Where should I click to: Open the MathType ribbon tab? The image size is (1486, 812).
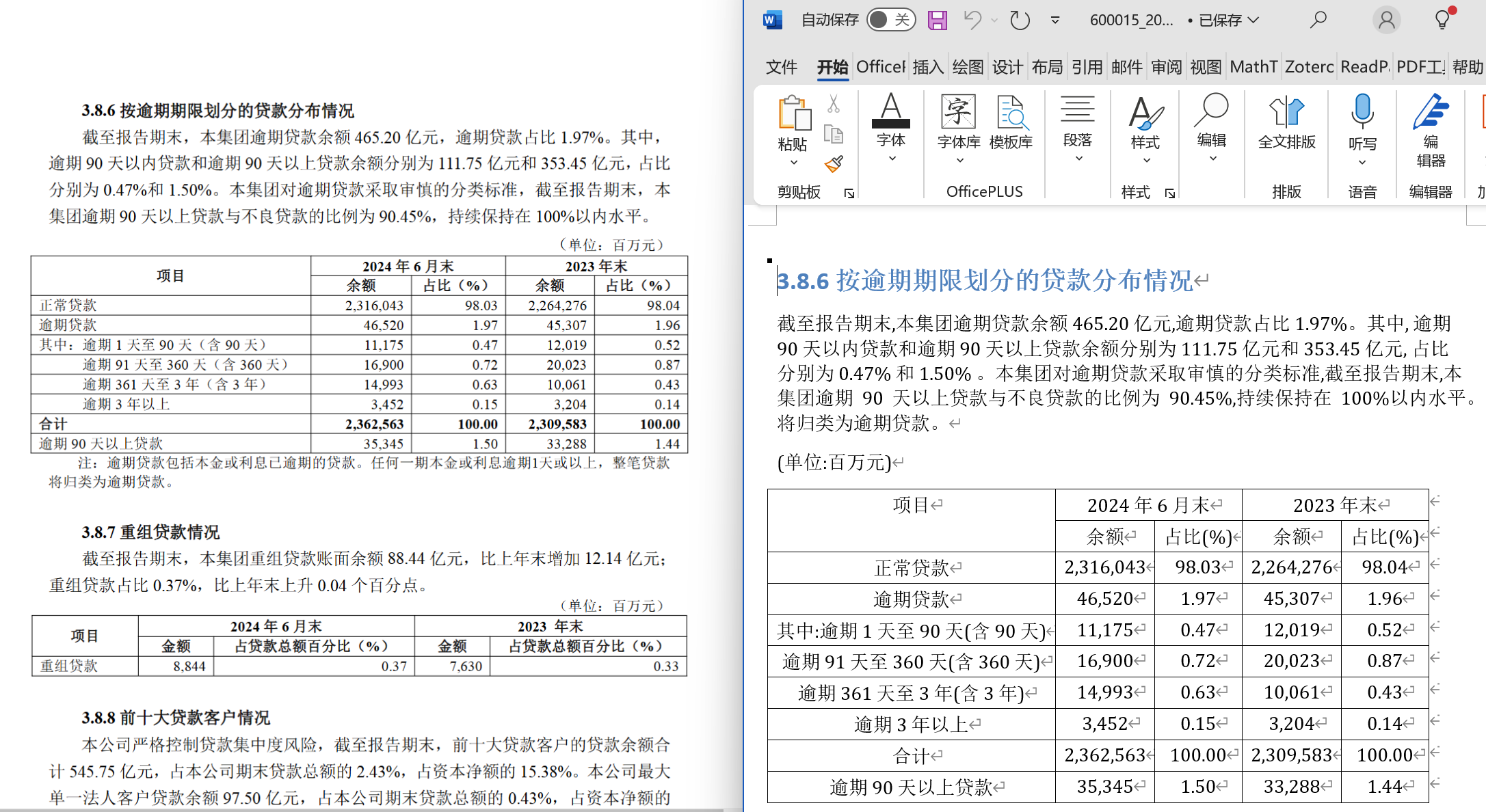tap(1253, 67)
